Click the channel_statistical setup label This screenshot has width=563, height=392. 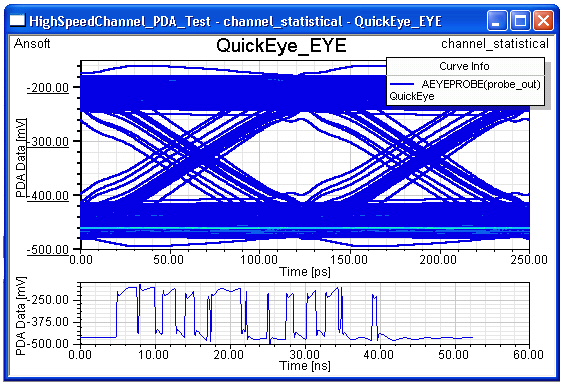[x=495, y=44]
